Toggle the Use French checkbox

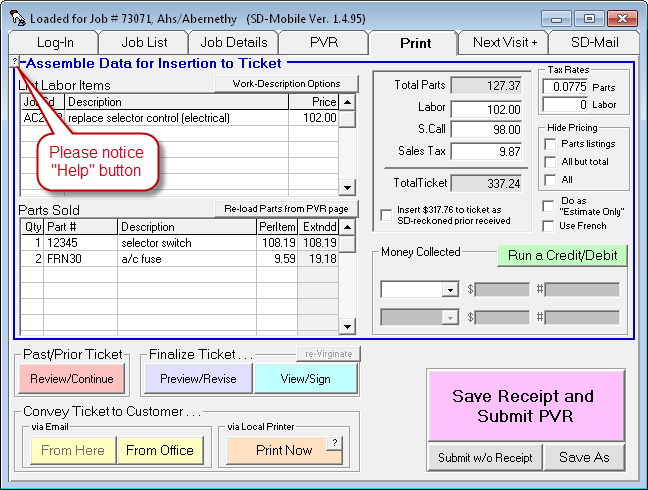(x=550, y=226)
